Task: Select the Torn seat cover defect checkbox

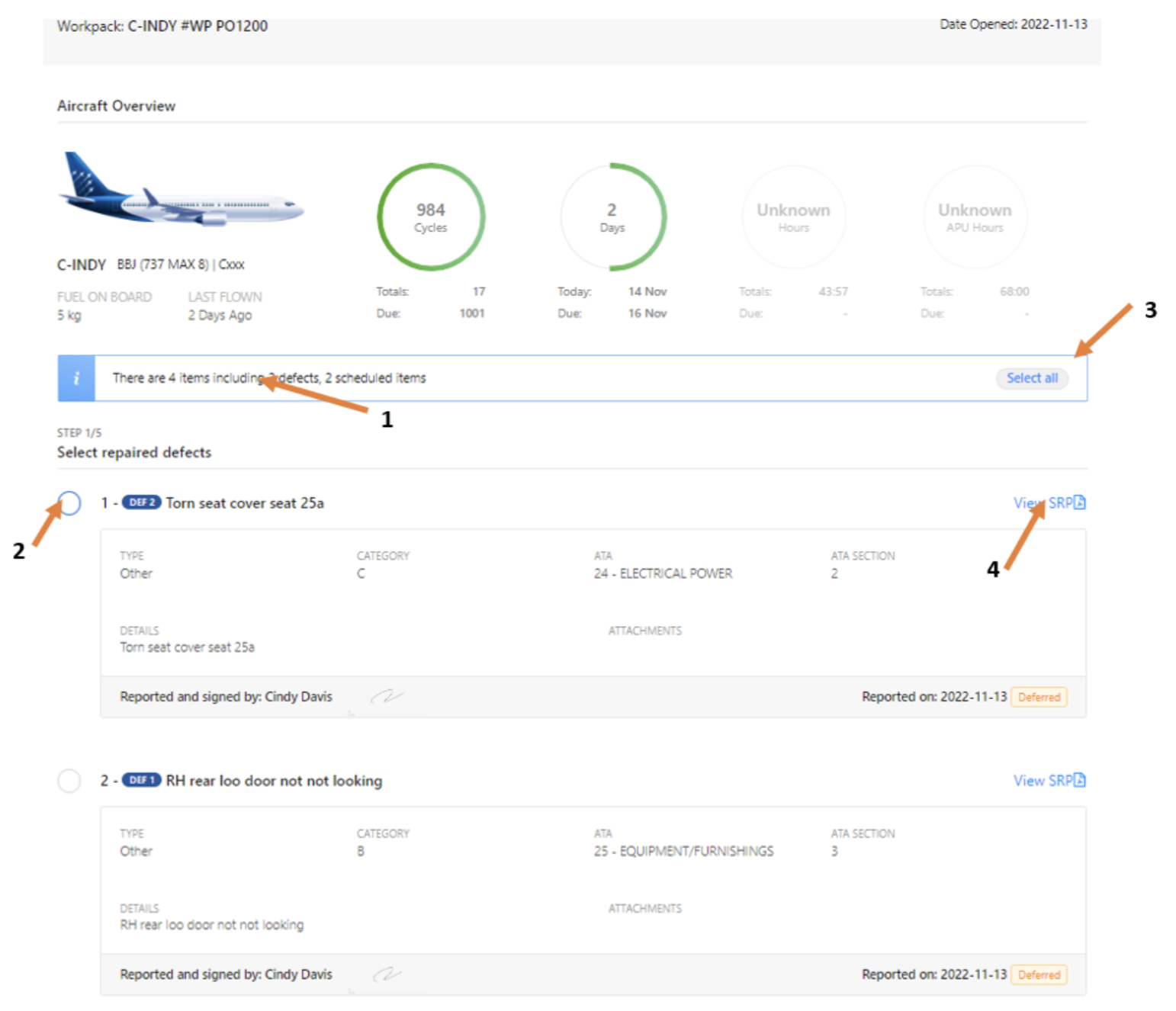Action: [69, 503]
